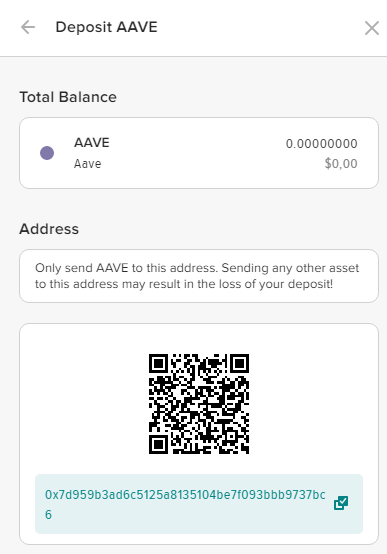Select the 0x7d959b3a deposit address text
Screen dimensions: 387x554
click(185, 504)
